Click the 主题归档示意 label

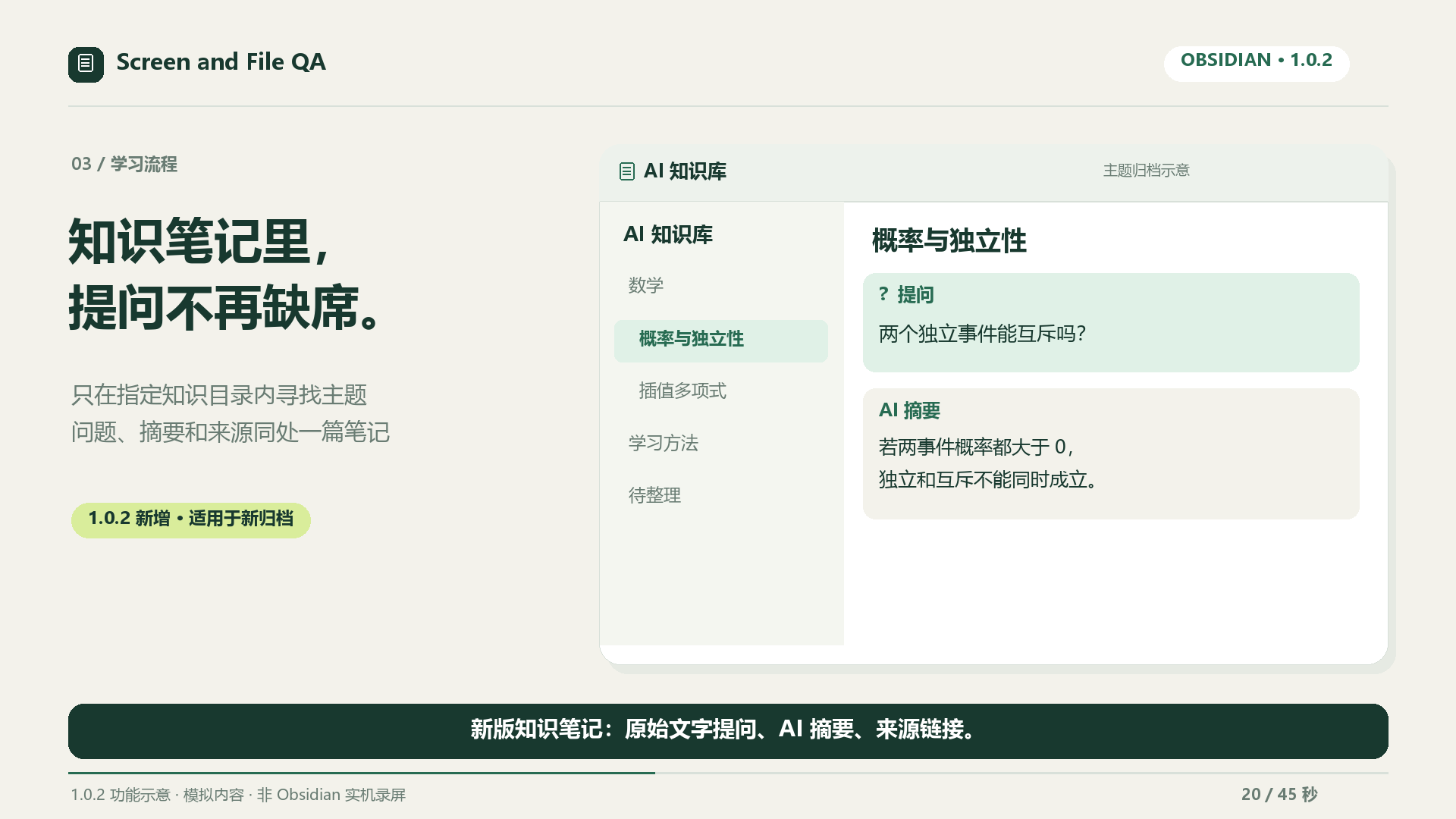(x=1147, y=171)
